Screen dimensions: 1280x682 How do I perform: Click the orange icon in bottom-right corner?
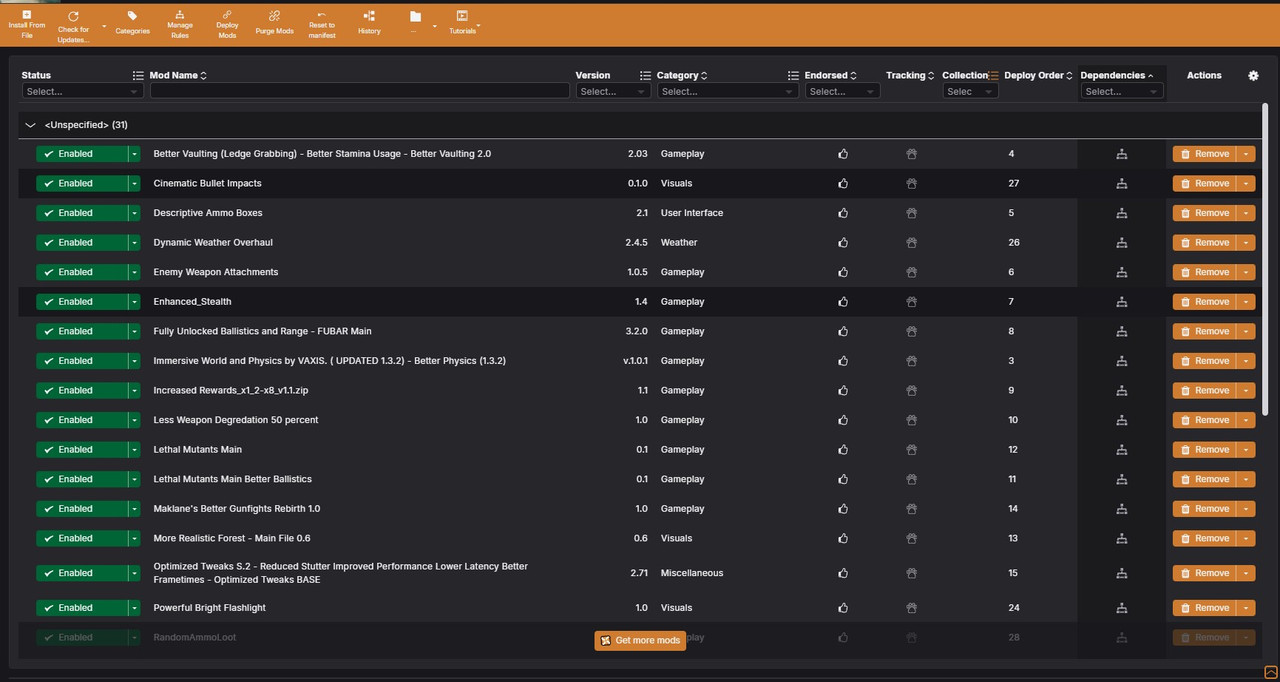(x=1270, y=671)
